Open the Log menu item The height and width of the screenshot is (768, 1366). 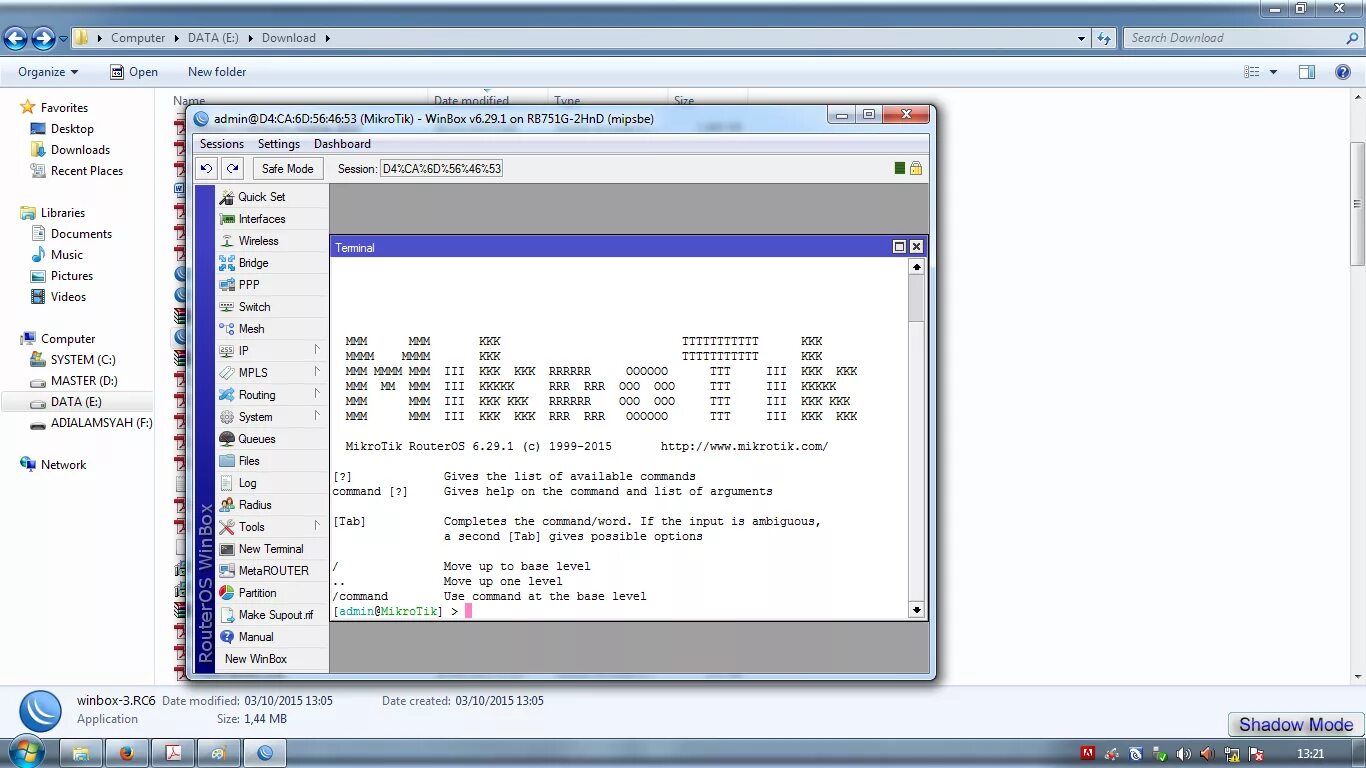coord(272,483)
